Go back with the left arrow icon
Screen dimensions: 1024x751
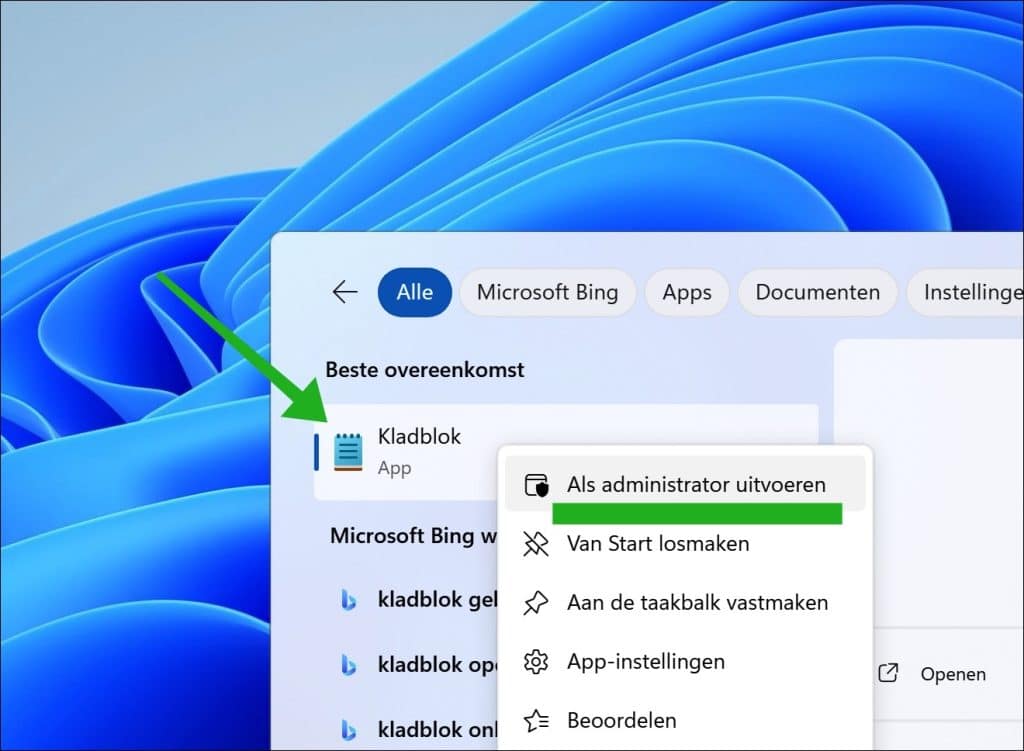click(345, 292)
